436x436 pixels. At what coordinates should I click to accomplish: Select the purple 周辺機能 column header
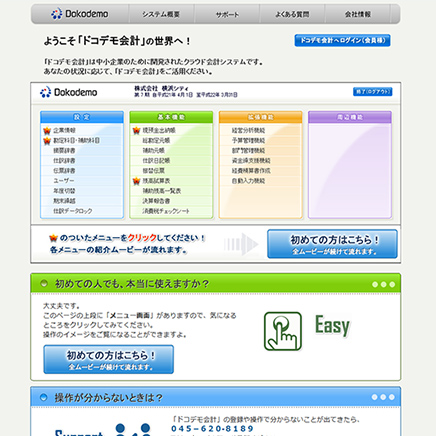(x=350, y=117)
